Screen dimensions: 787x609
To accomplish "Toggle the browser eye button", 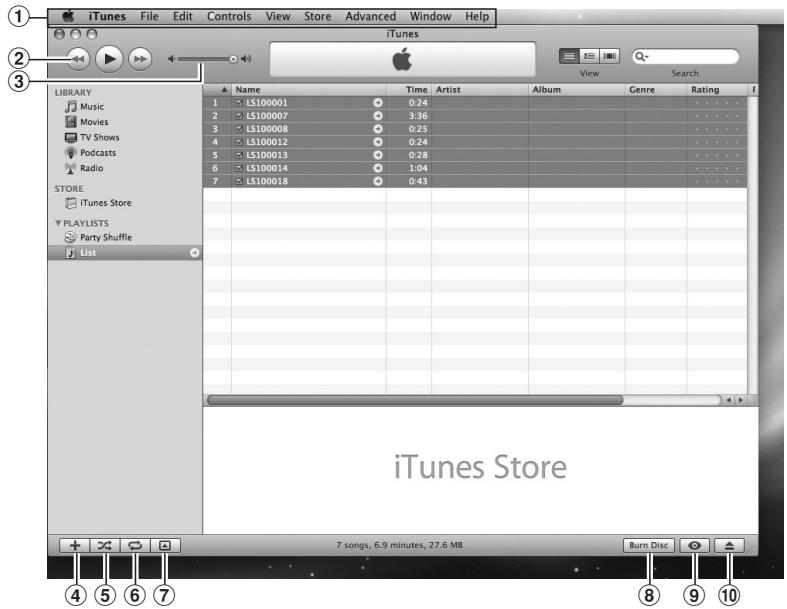I will coord(694,546).
